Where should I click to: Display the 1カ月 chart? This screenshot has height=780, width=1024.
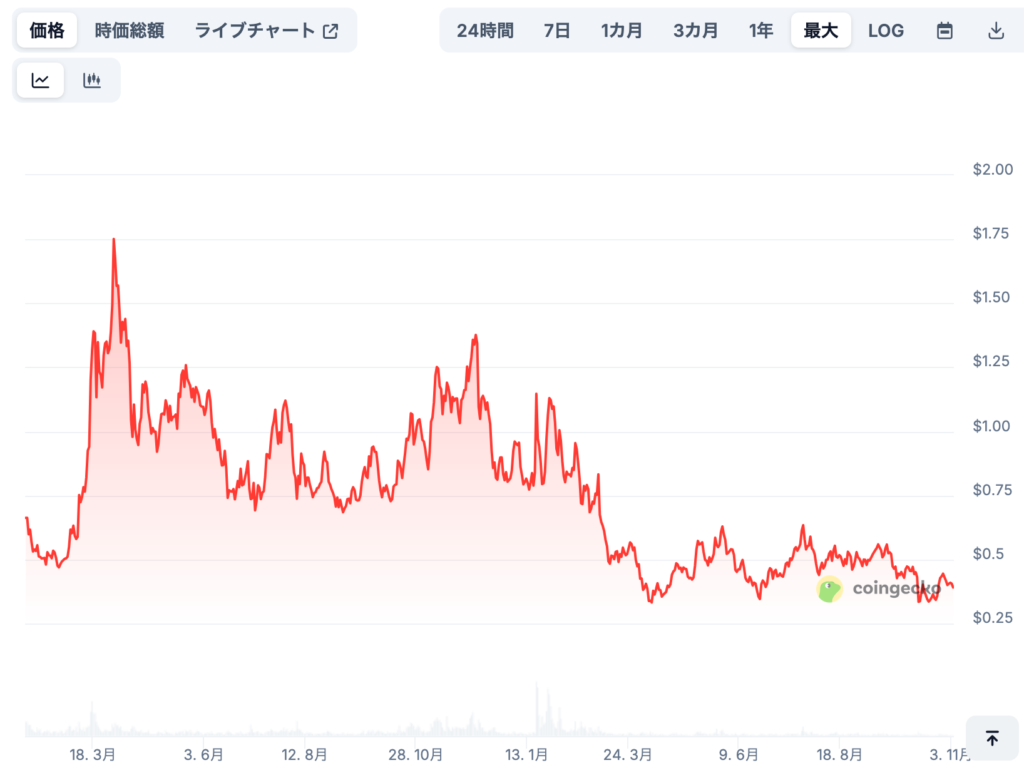pyautogui.click(x=622, y=30)
